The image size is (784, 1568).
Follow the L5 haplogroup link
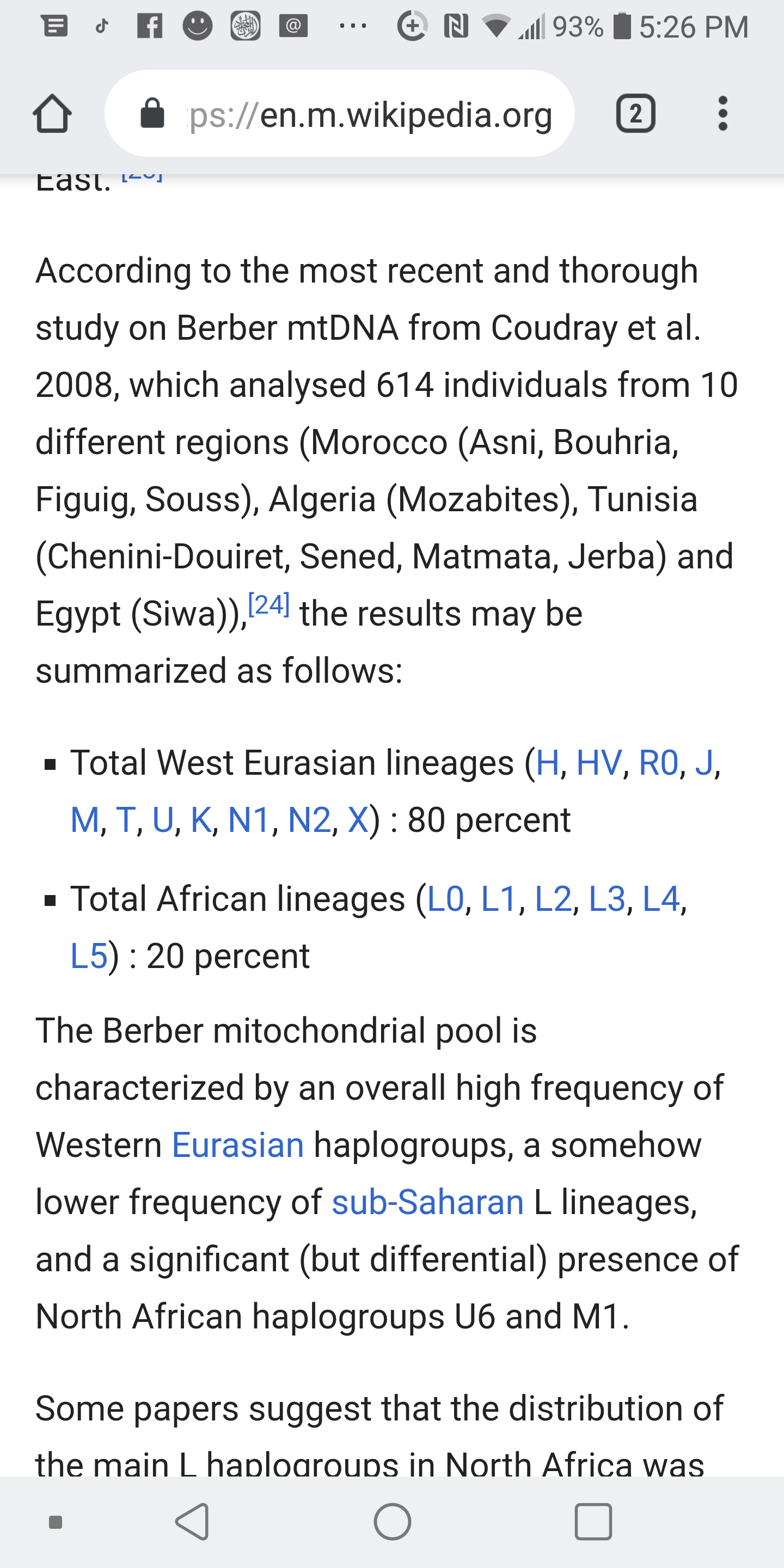89,956
